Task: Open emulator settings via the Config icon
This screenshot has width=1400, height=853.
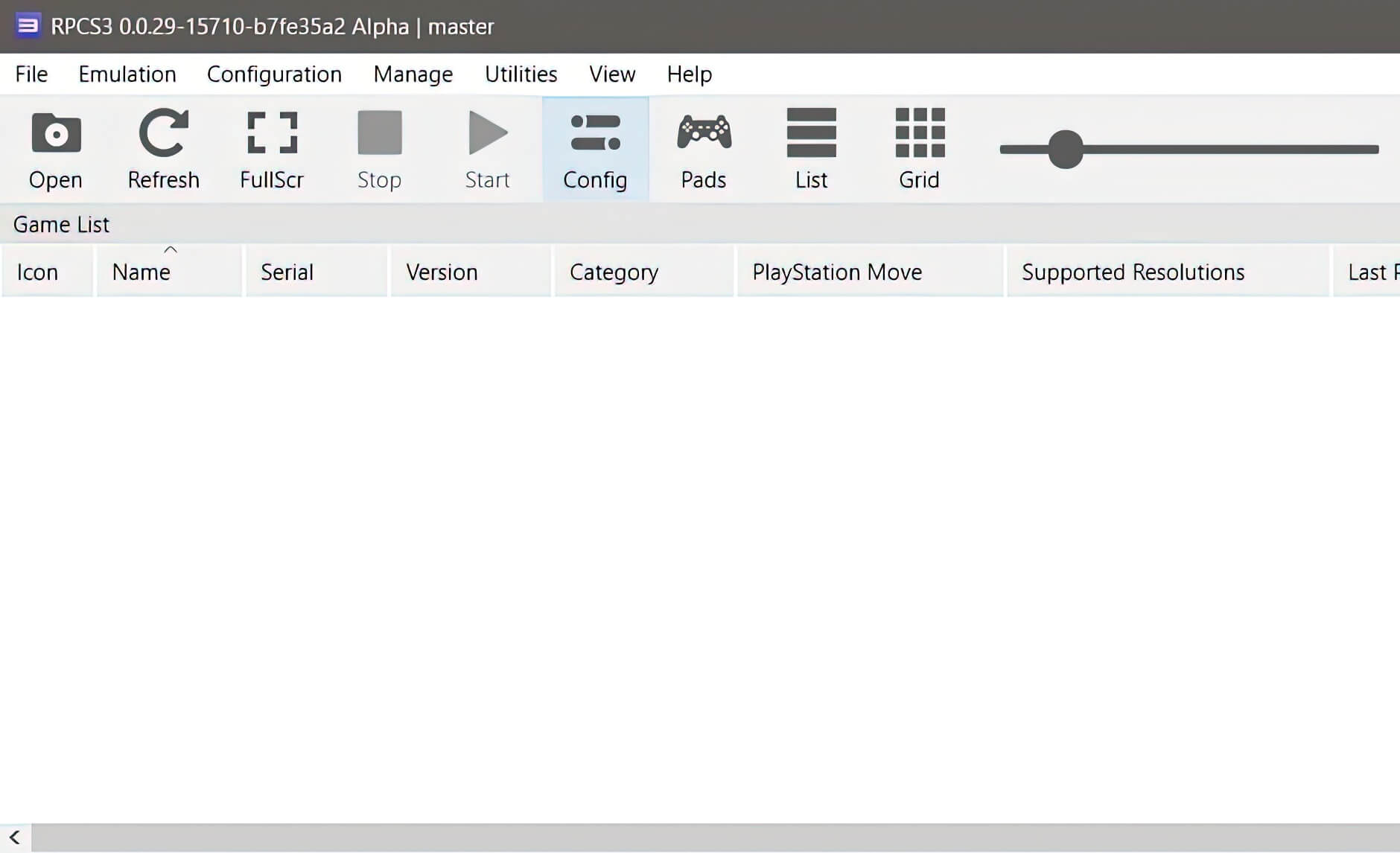Action: click(595, 149)
